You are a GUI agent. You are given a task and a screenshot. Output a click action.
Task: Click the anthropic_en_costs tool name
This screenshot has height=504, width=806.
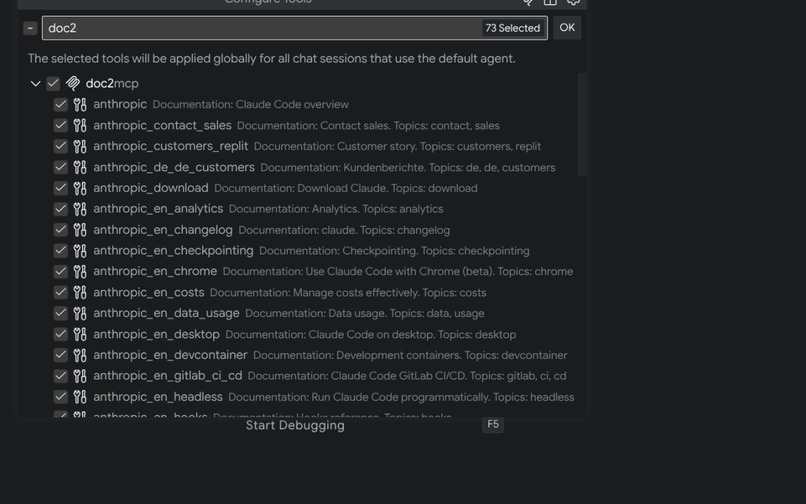tap(149, 292)
